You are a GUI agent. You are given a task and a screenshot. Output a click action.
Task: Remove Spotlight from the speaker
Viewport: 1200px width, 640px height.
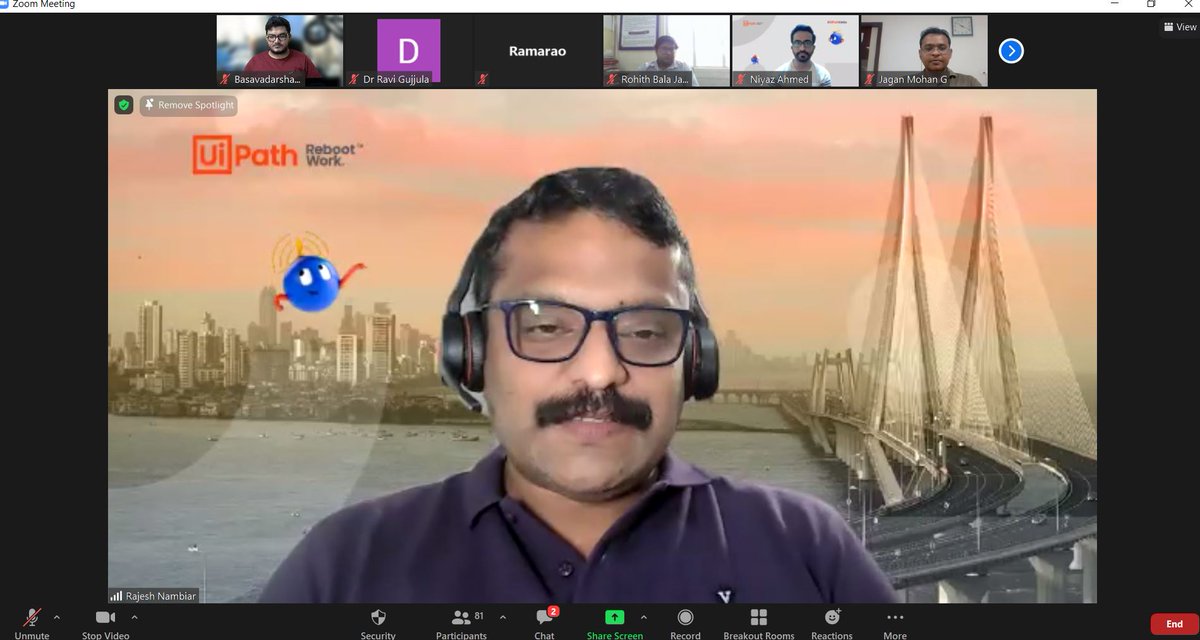point(188,105)
